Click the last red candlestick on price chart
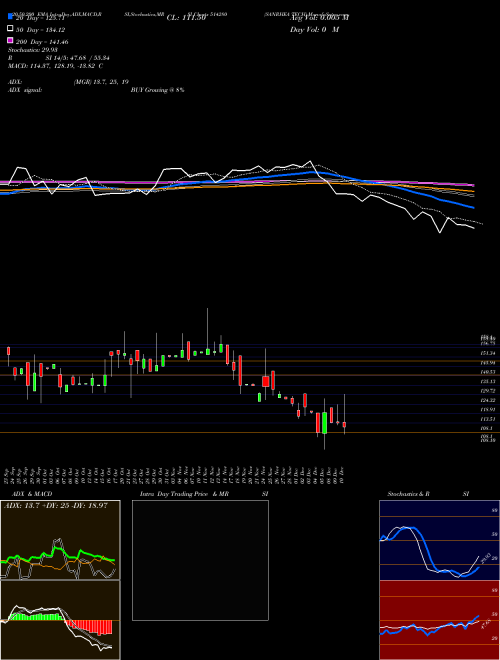 344,425
